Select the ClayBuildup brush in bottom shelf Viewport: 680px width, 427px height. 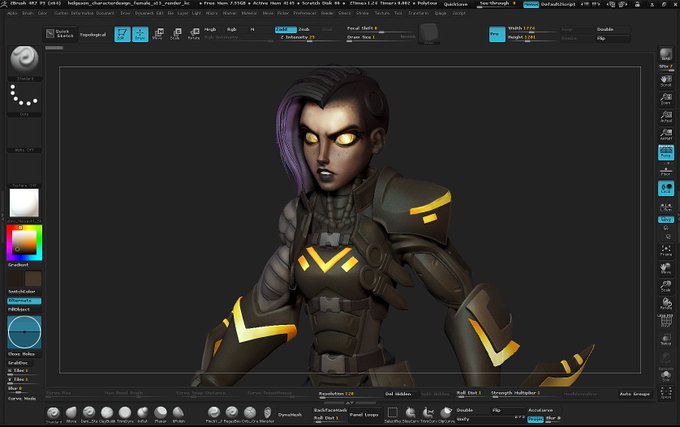[x=107, y=414]
